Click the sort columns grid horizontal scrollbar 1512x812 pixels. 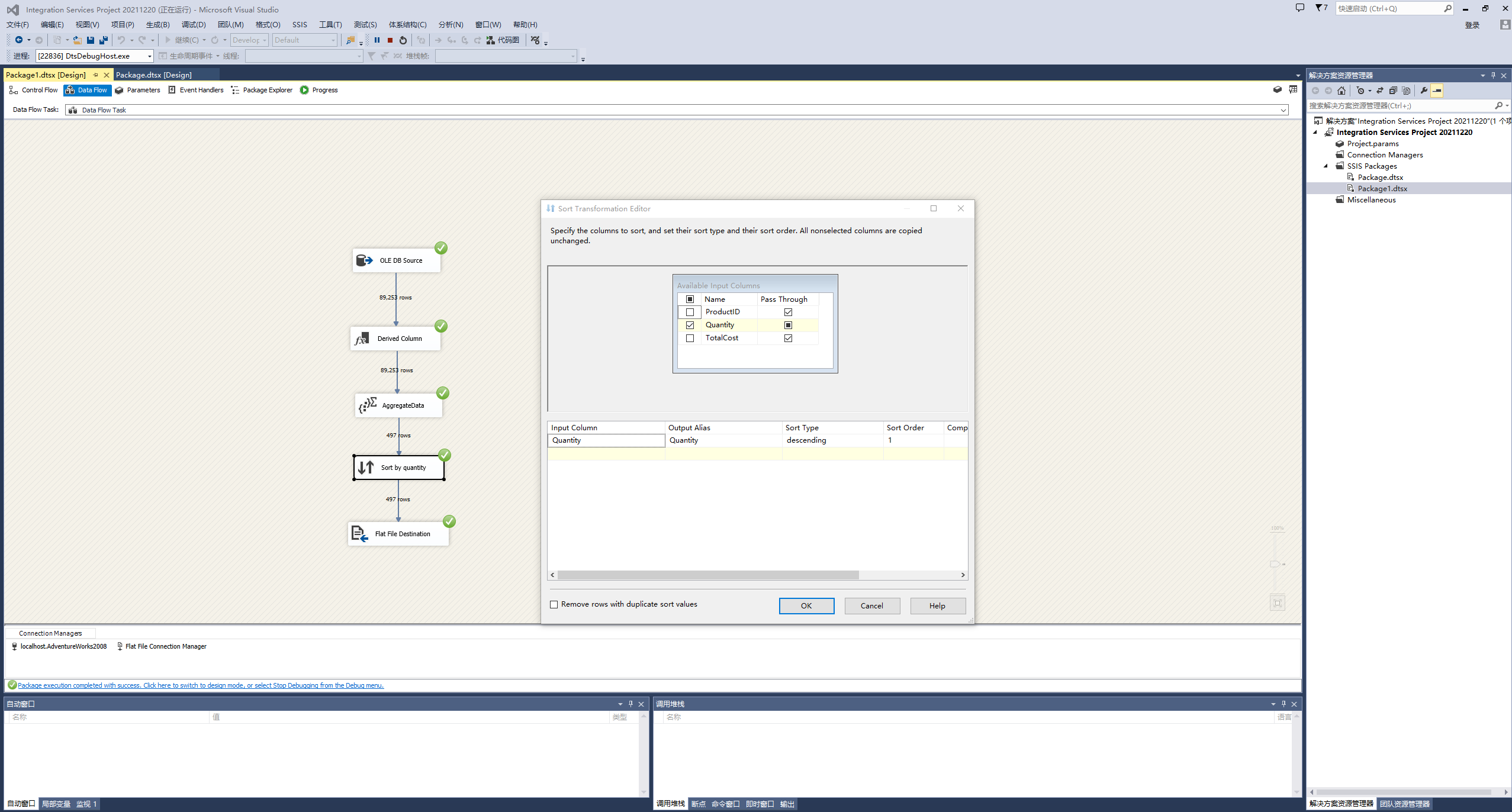pyautogui.click(x=707, y=575)
